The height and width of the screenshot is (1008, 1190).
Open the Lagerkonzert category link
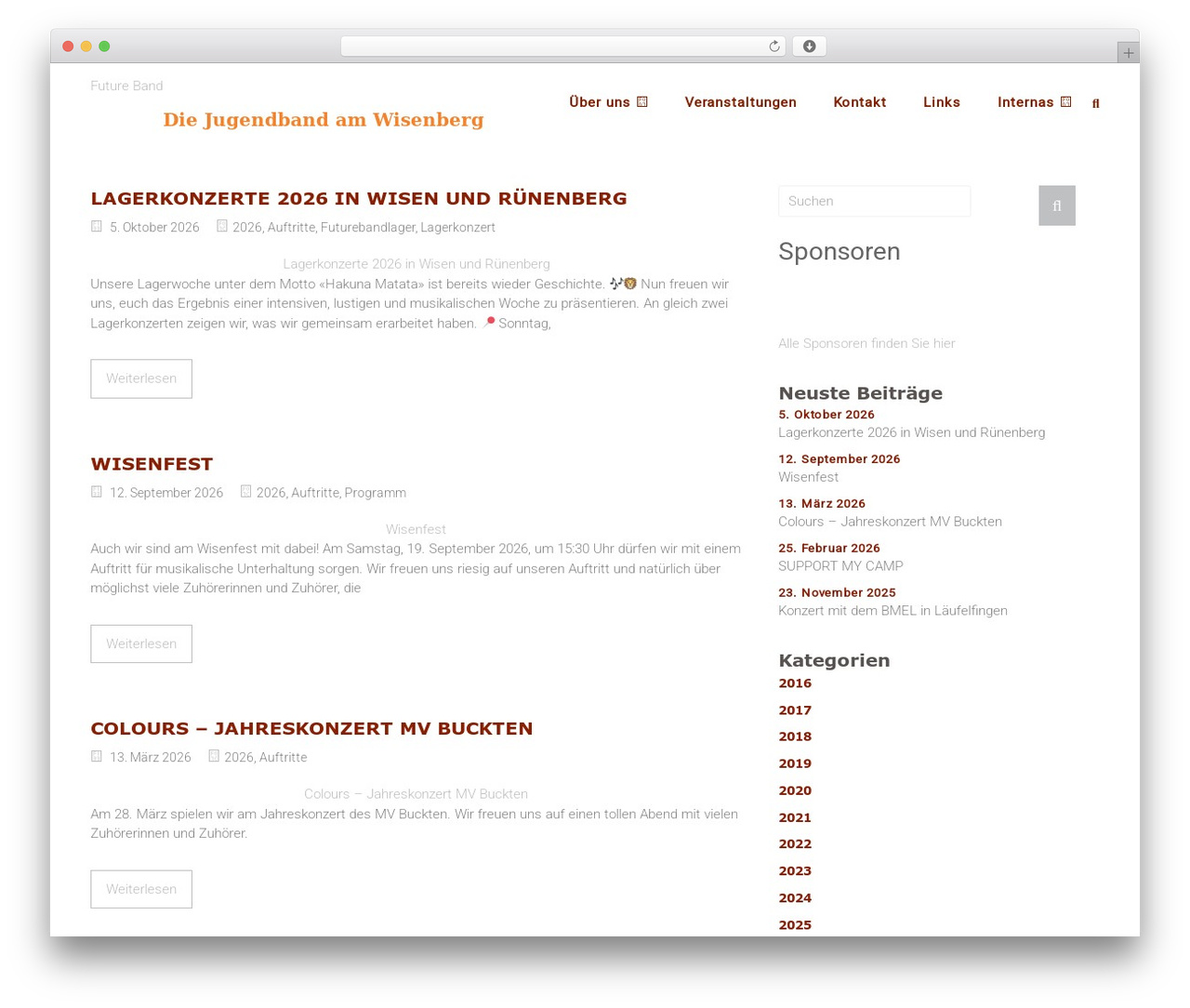click(457, 227)
